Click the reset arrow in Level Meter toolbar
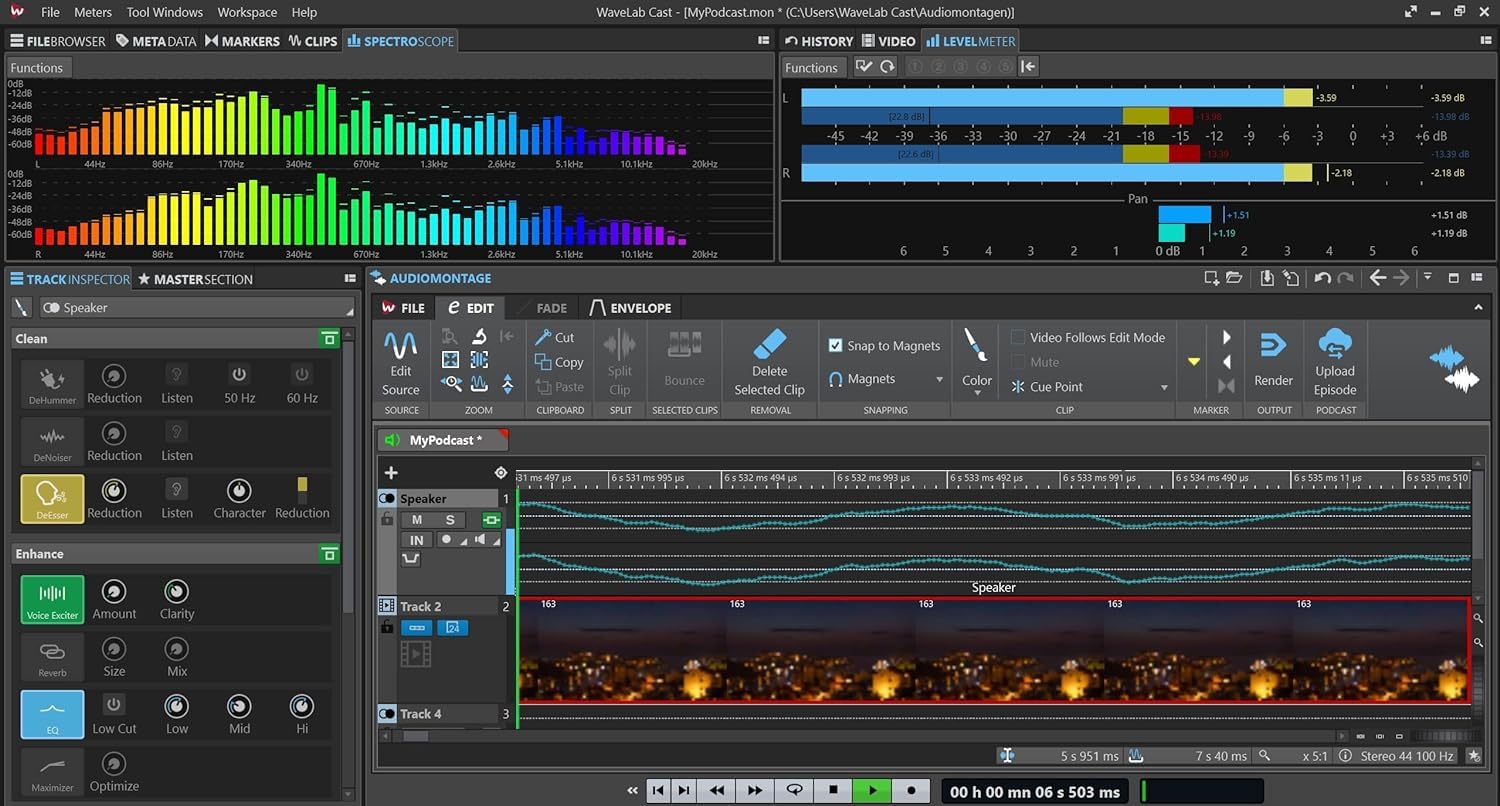This screenshot has height=806, width=1500. coord(887,67)
